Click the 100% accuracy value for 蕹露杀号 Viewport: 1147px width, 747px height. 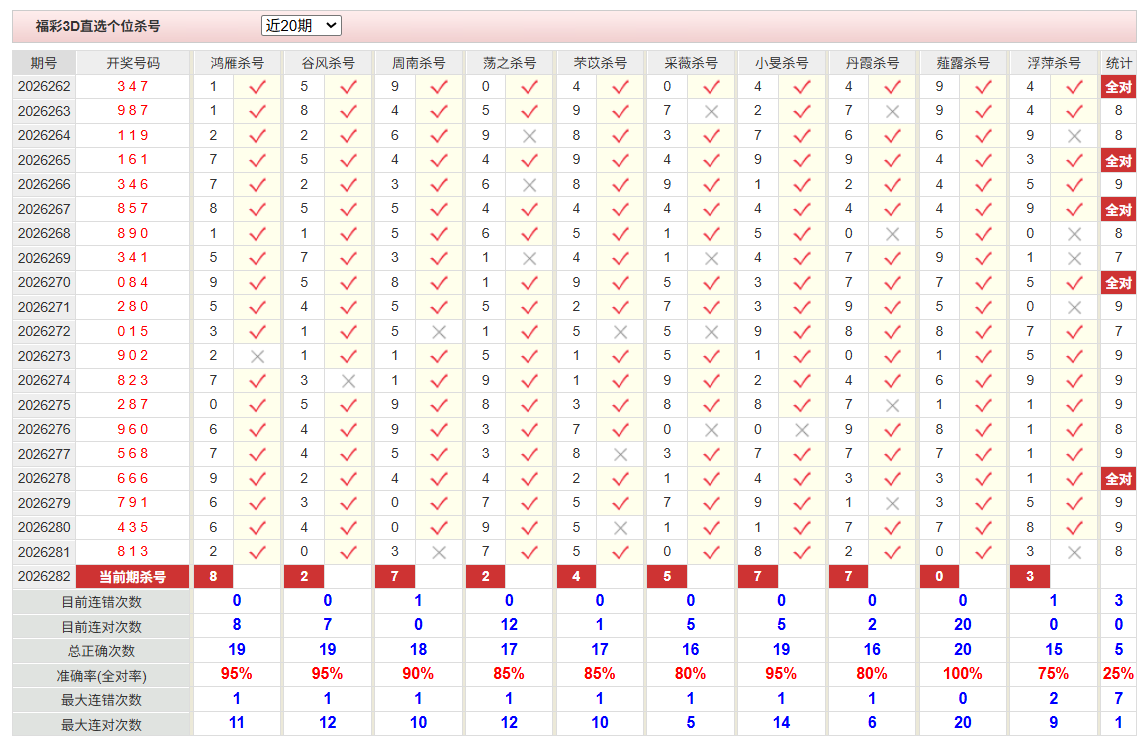(963, 674)
